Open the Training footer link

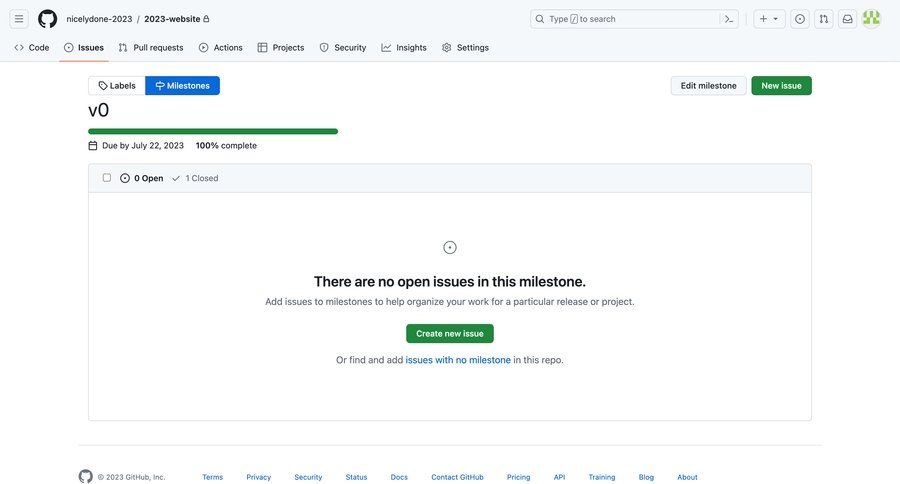(x=602, y=477)
